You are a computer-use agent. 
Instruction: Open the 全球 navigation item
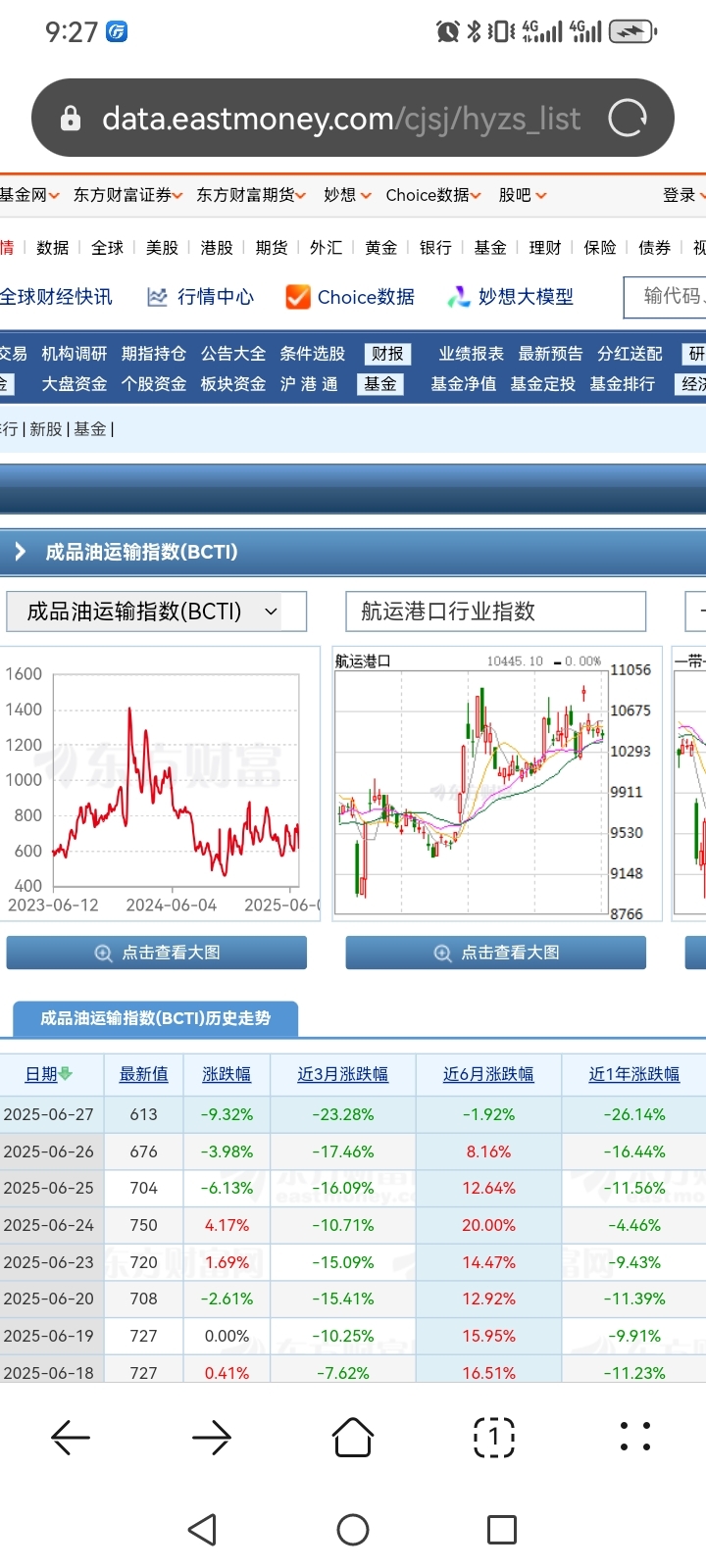[x=107, y=248]
